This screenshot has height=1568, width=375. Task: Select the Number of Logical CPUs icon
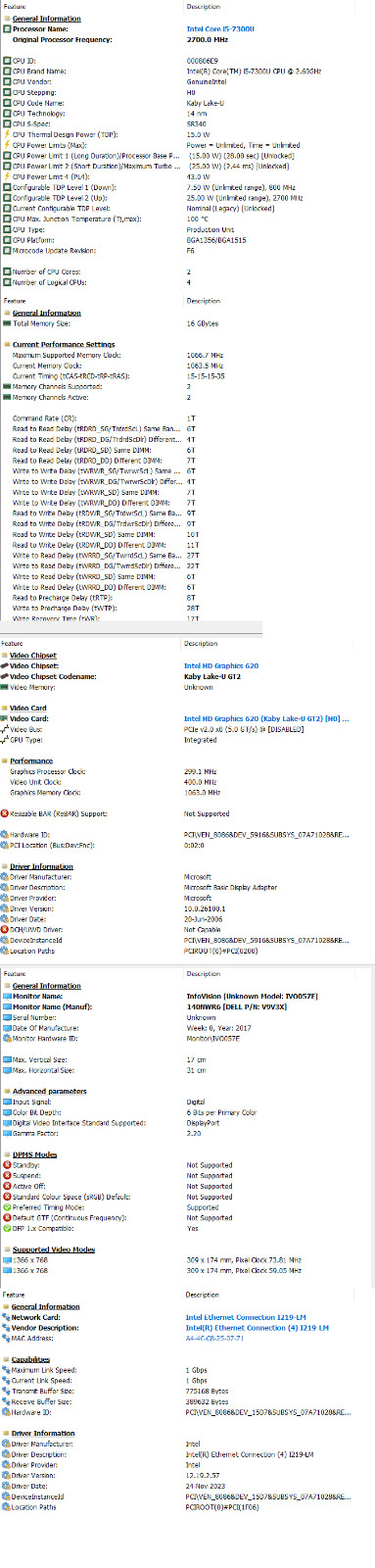tap(7, 282)
